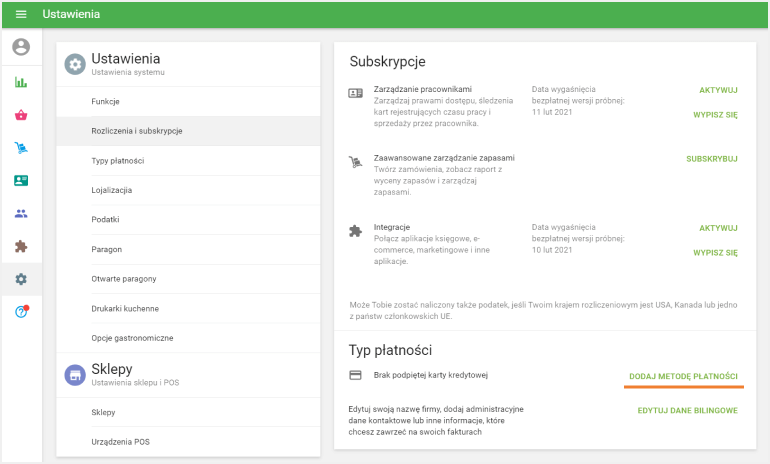Viewport: 770px width, 464px height.
Task: Open the employees ID card icon
Action: tap(21, 181)
